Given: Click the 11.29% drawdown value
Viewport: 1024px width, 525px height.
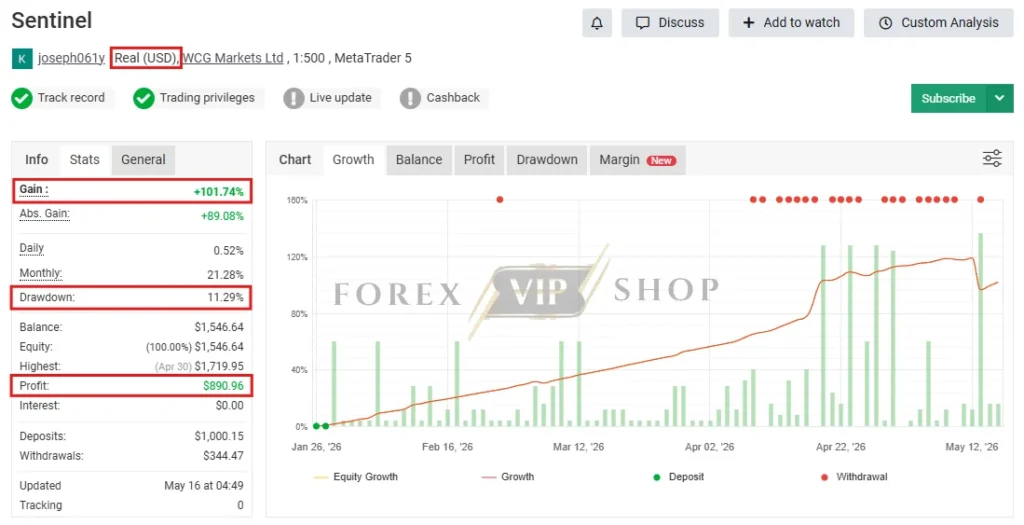Looking at the screenshot, I should (x=225, y=298).
